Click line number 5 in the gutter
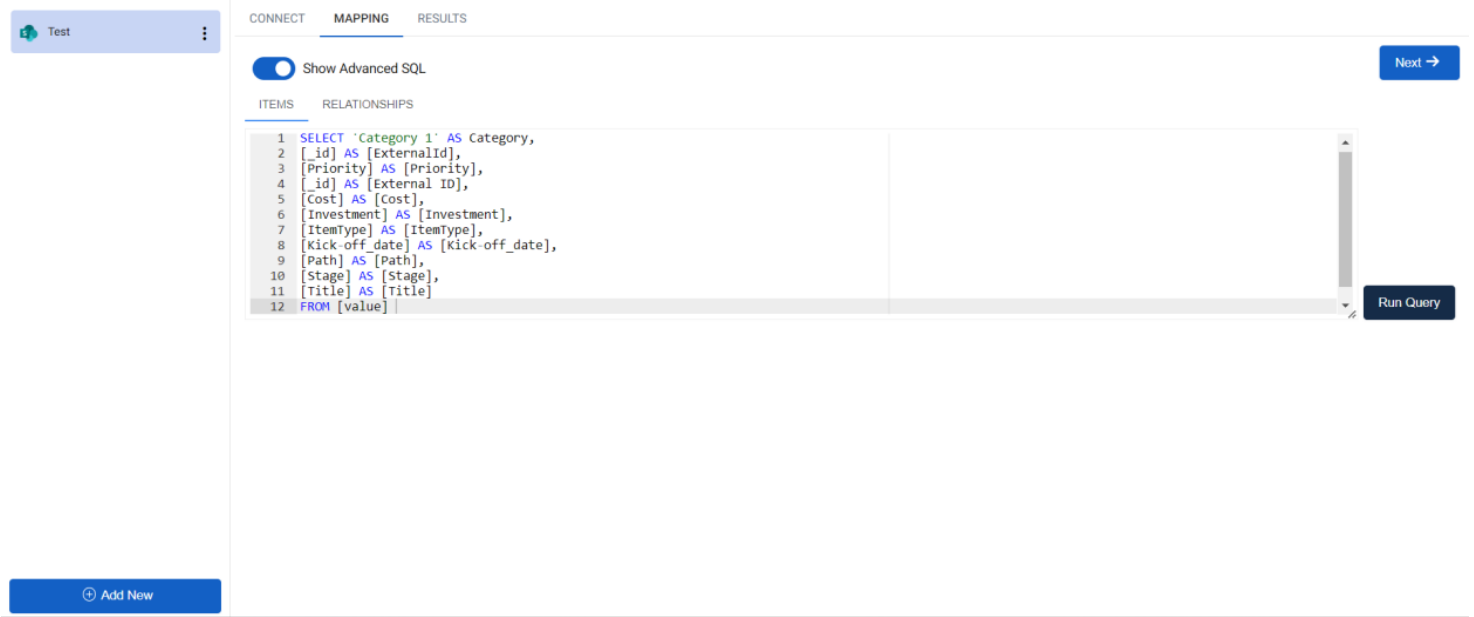 [x=280, y=199]
